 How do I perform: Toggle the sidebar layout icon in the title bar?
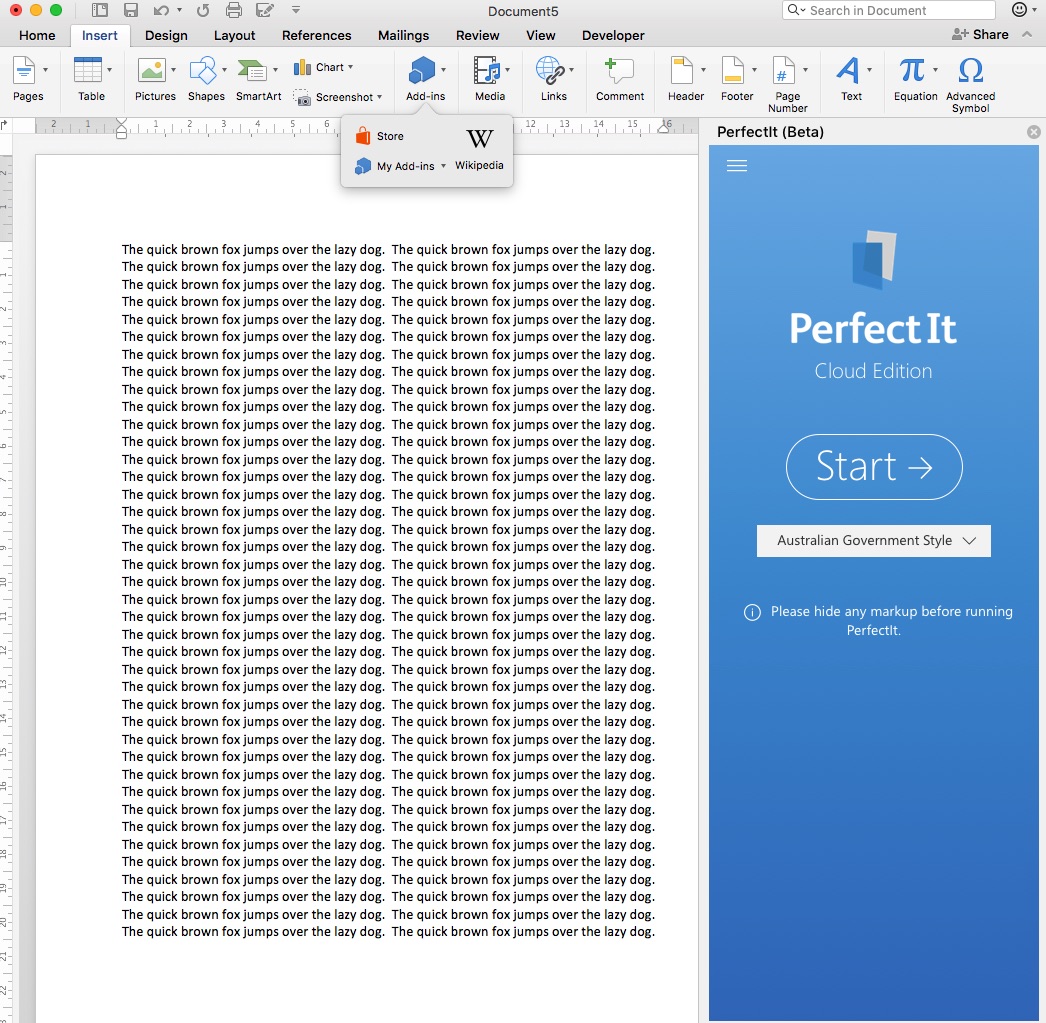[x=100, y=11]
